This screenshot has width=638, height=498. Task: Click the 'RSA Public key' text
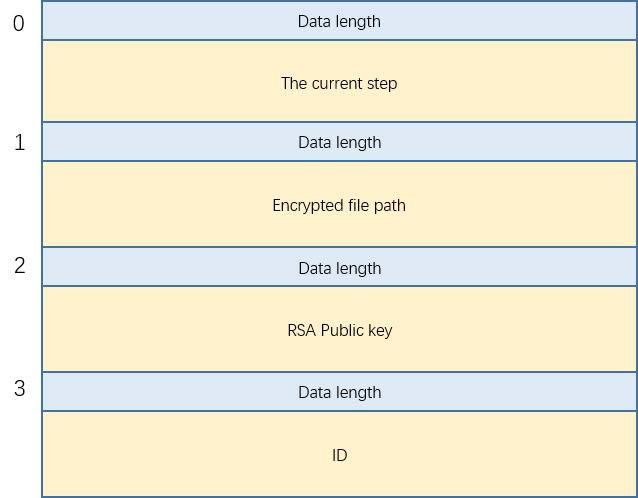[339, 330]
